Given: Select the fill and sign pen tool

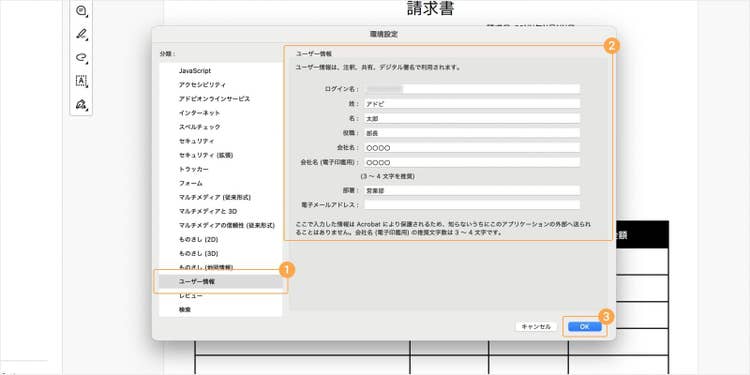Looking at the screenshot, I should 81,104.
